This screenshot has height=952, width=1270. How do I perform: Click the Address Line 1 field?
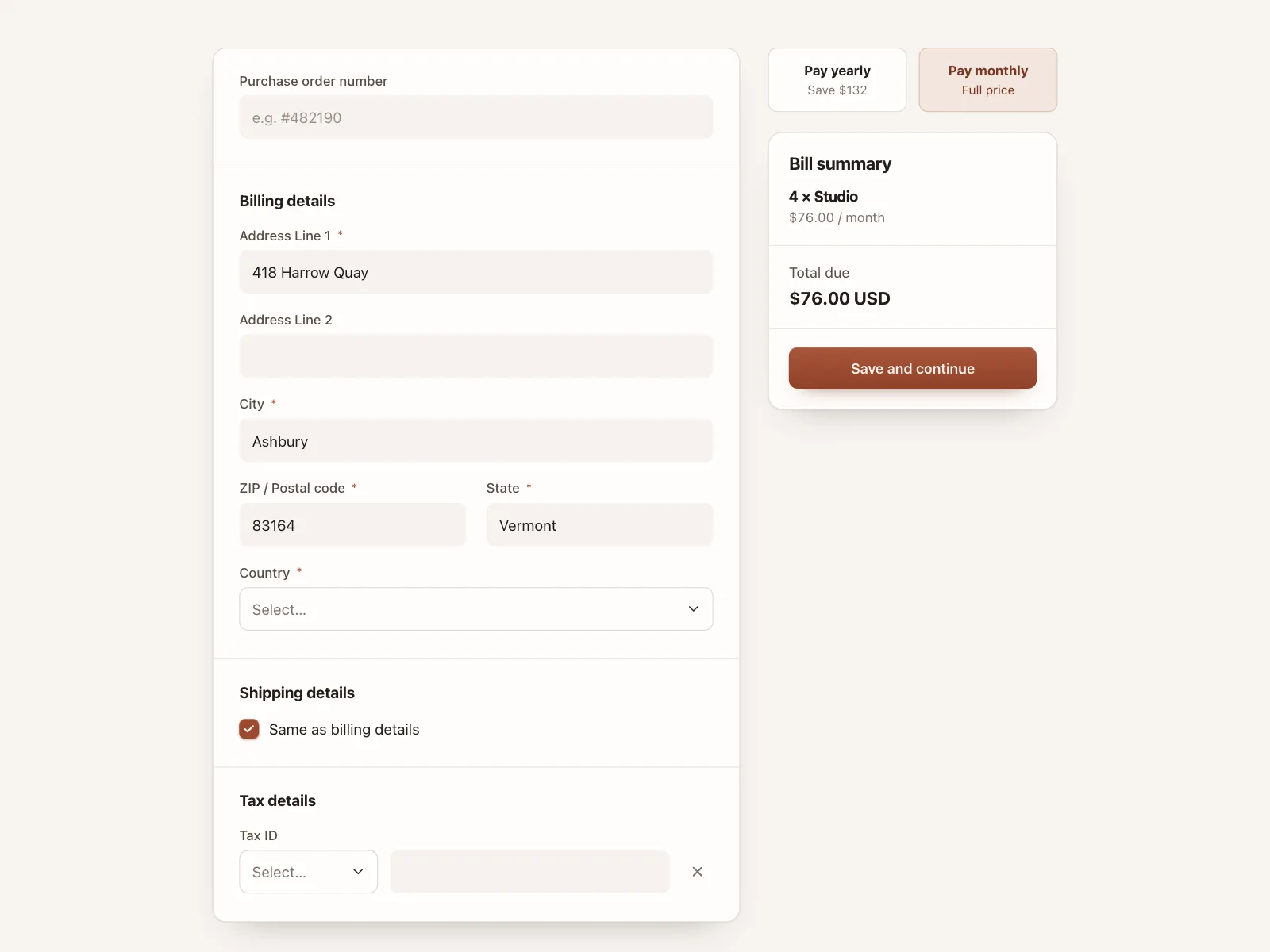[476, 272]
